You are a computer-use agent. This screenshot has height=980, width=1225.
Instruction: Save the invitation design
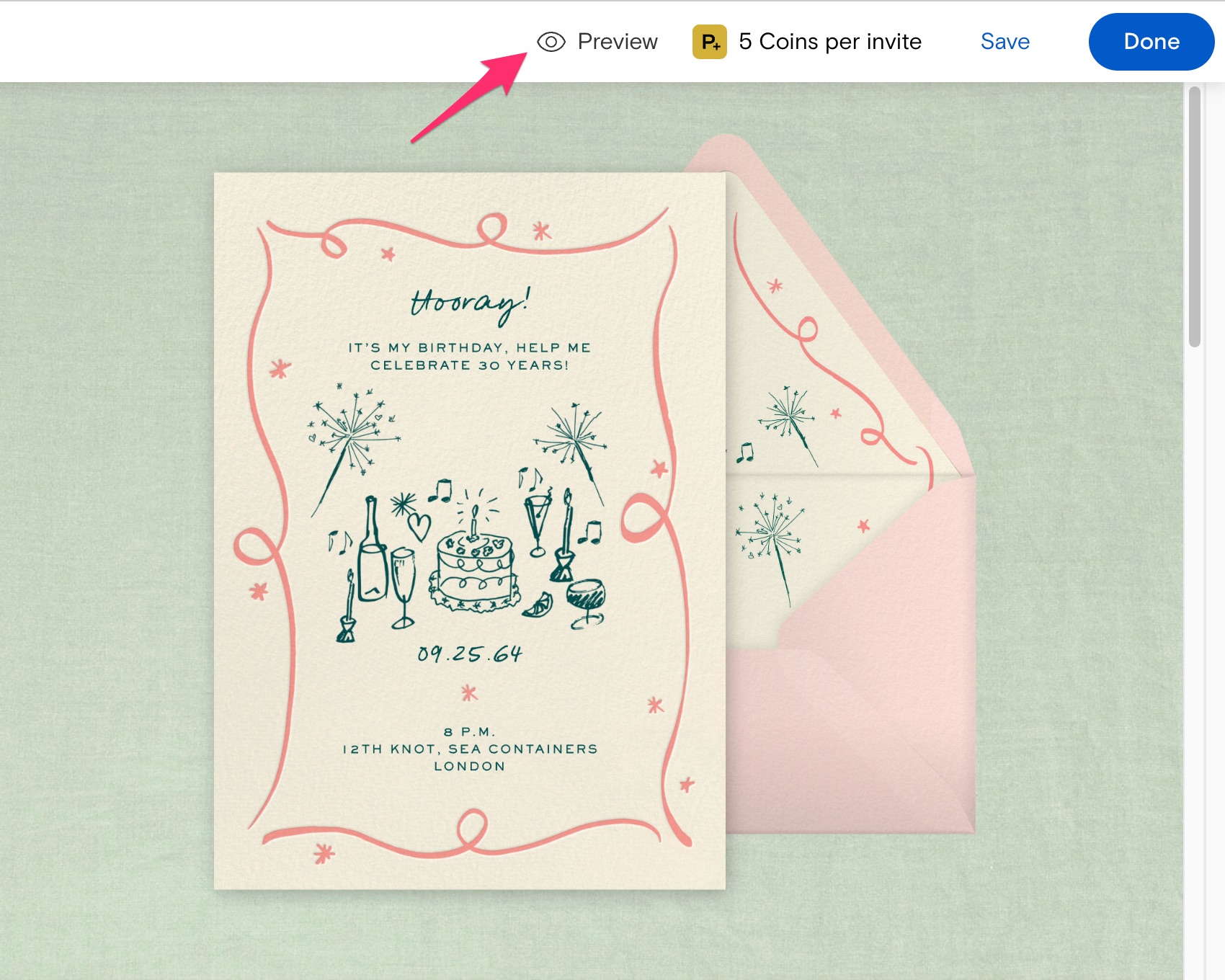click(1005, 42)
